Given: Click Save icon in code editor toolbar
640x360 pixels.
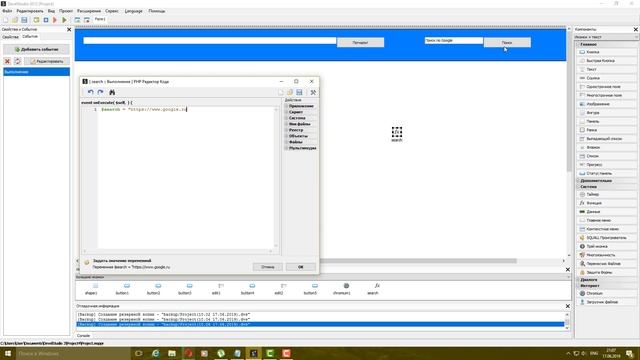Looking at the screenshot, I should click(299, 92).
